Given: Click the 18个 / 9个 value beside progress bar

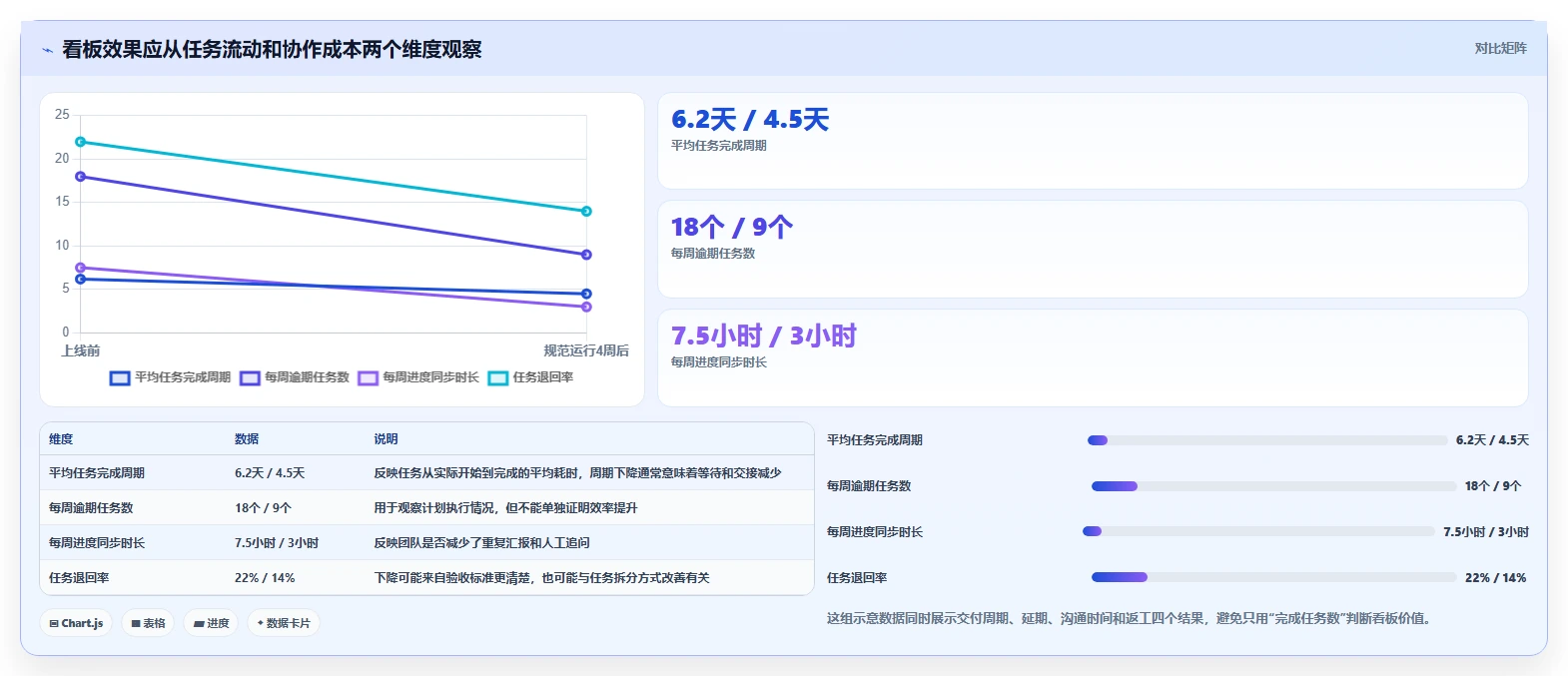Looking at the screenshot, I should [x=1493, y=486].
